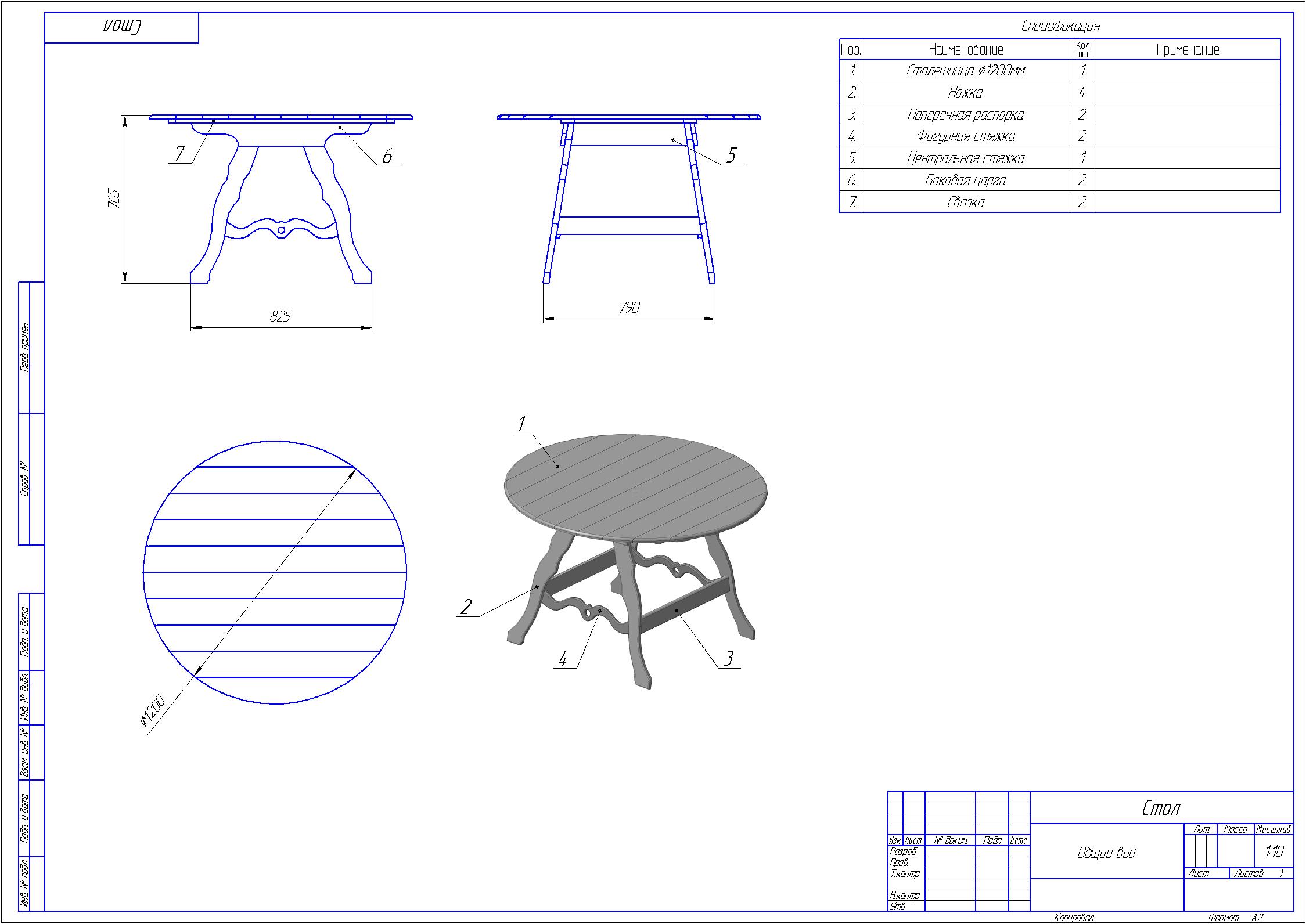The height and width of the screenshot is (924, 1306).
Task: Select callout '1' on the 3D table model
Action: pyautogui.click(x=521, y=424)
